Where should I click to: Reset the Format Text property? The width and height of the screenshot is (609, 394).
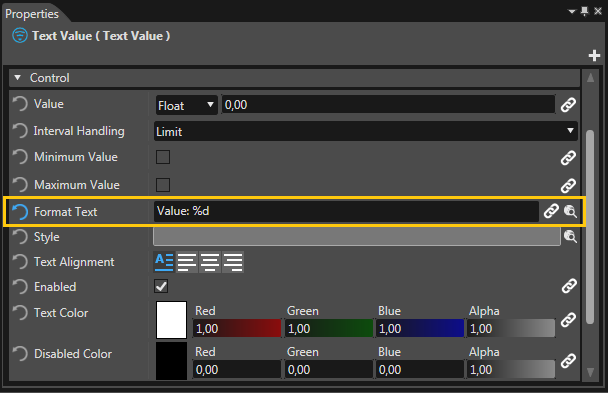pos(20,212)
